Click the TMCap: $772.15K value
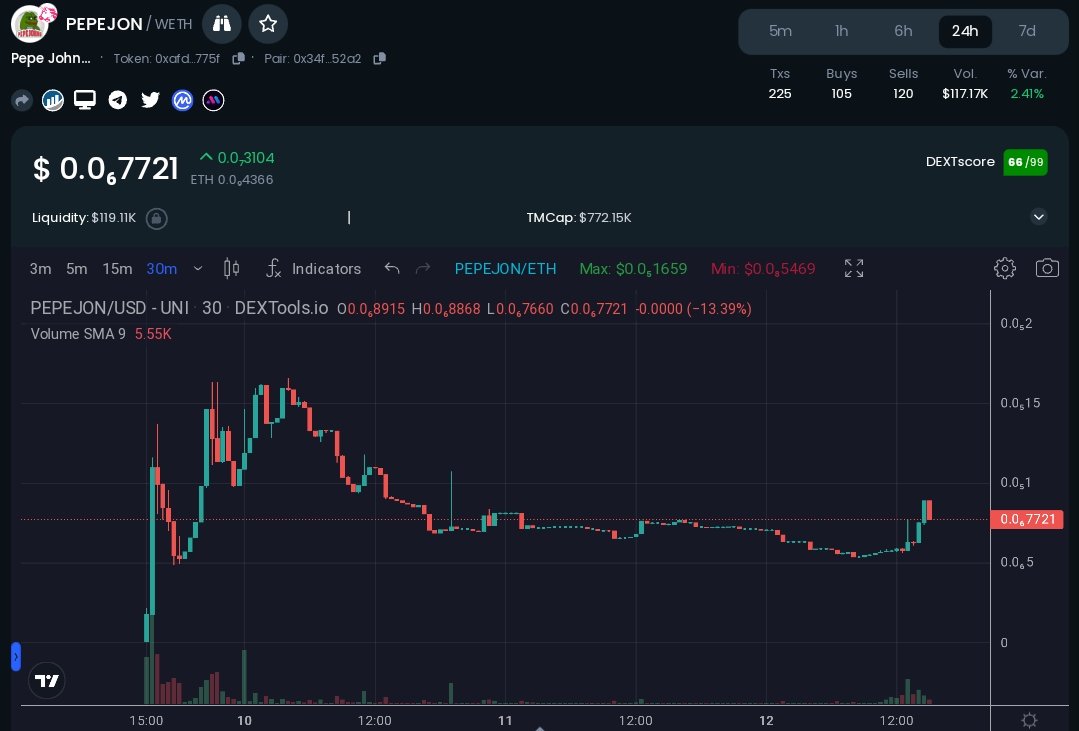Viewport: 1079px width, 731px height. (x=579, y=218)
